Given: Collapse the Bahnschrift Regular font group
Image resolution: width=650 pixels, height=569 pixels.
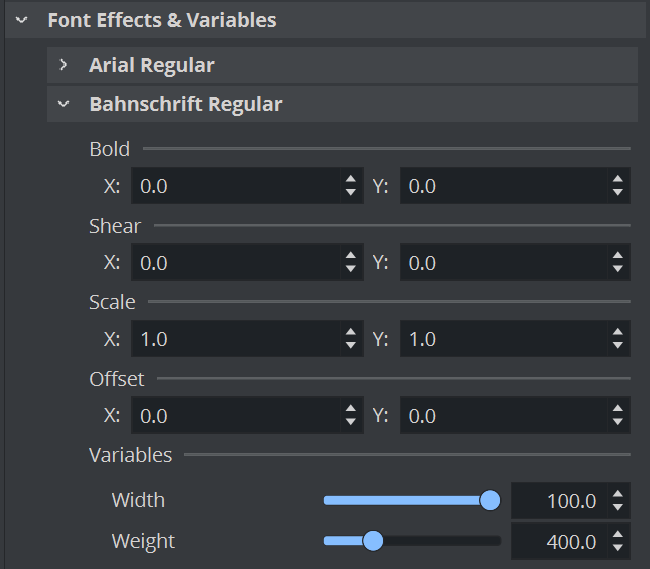Looking at the screenshot, I should (x=64, y=104).
